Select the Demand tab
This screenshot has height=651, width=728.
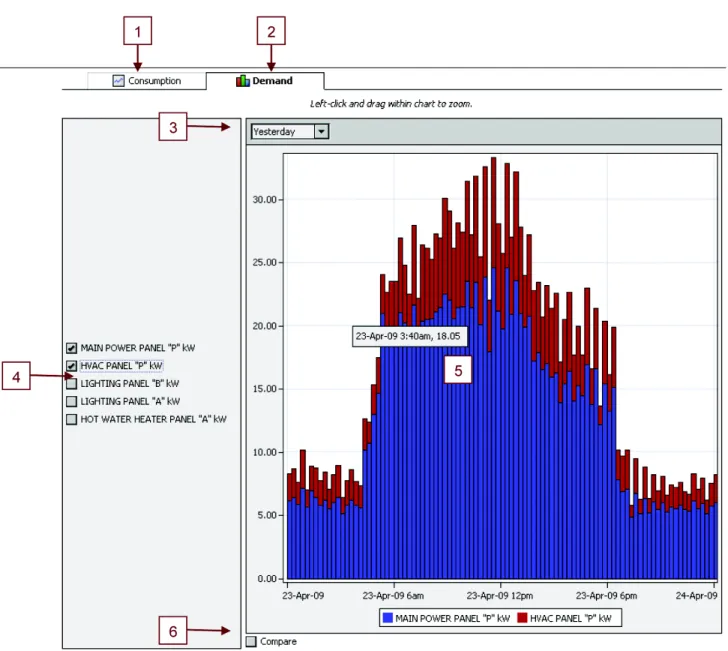tap(265, 81)
